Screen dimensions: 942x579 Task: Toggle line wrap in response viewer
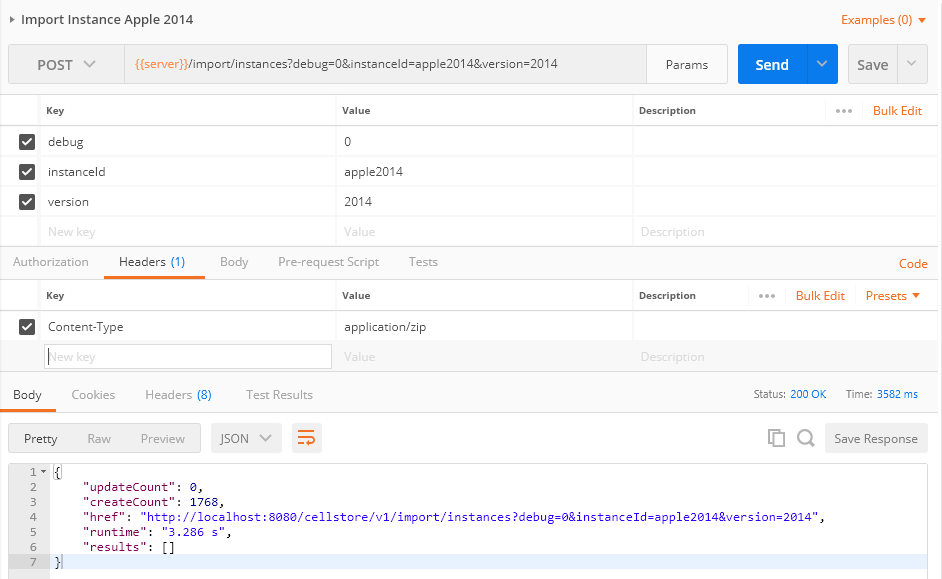coord(306,438)
